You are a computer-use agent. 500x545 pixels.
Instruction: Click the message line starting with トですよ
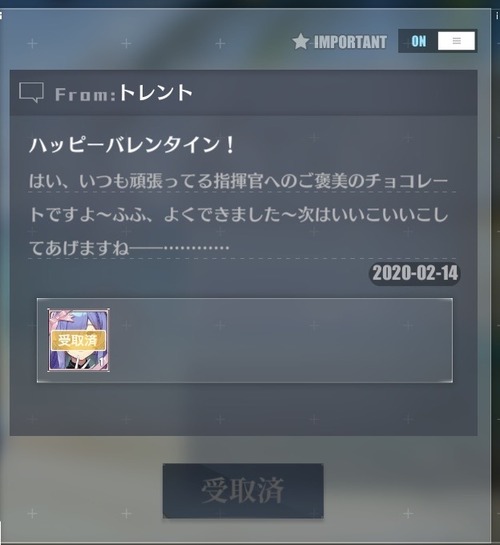(x=238, y=214)
